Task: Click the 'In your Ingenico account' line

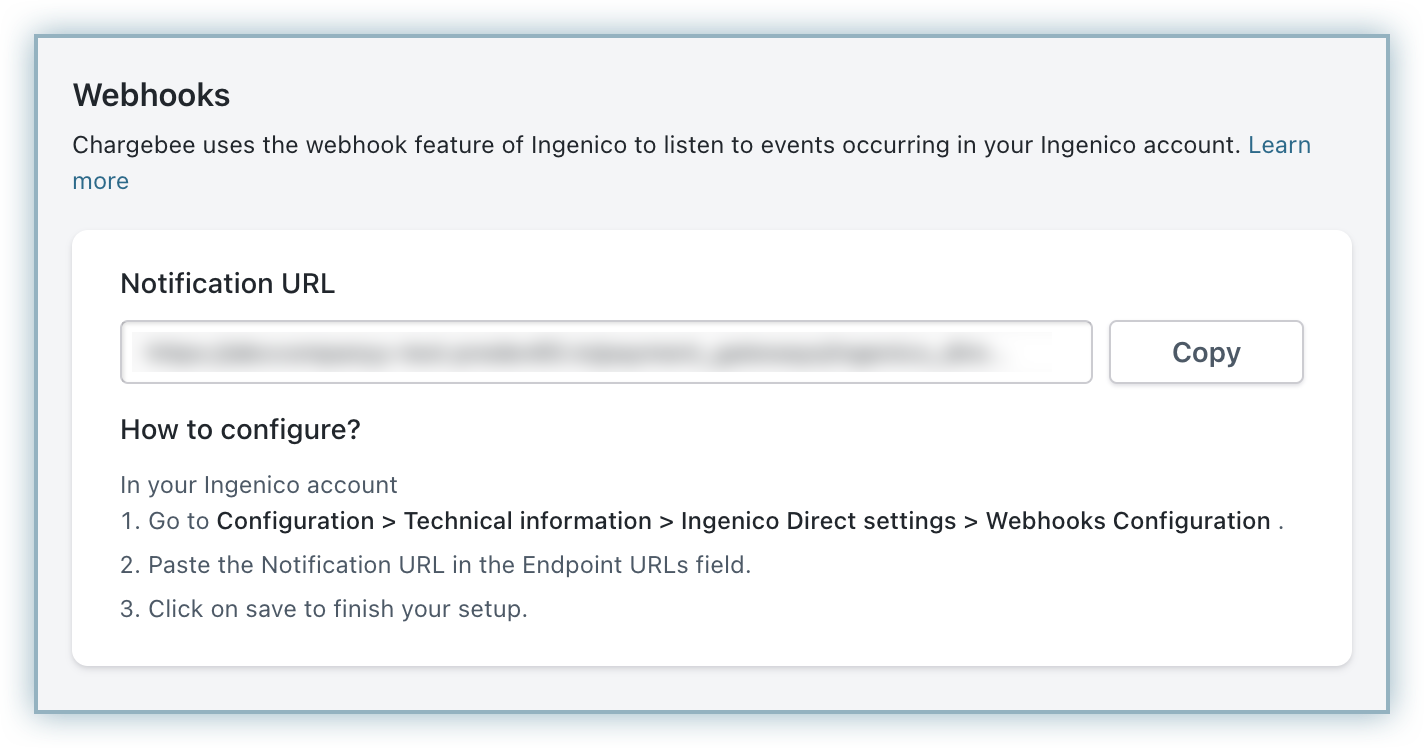Action: click(x=259, y=485)
